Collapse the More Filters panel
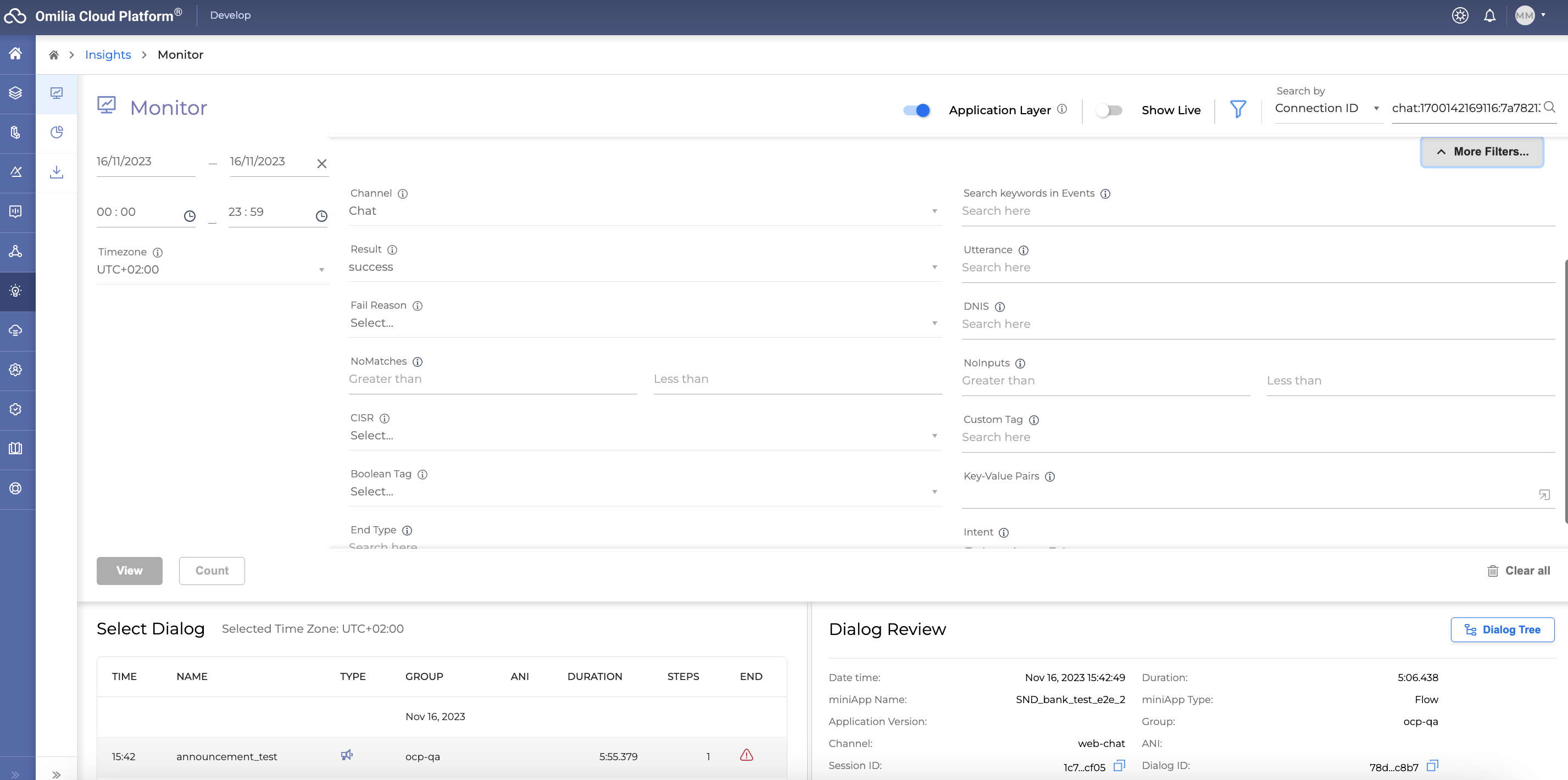The height and width of the screenshot is (780, 1568). pos(1482,152)
